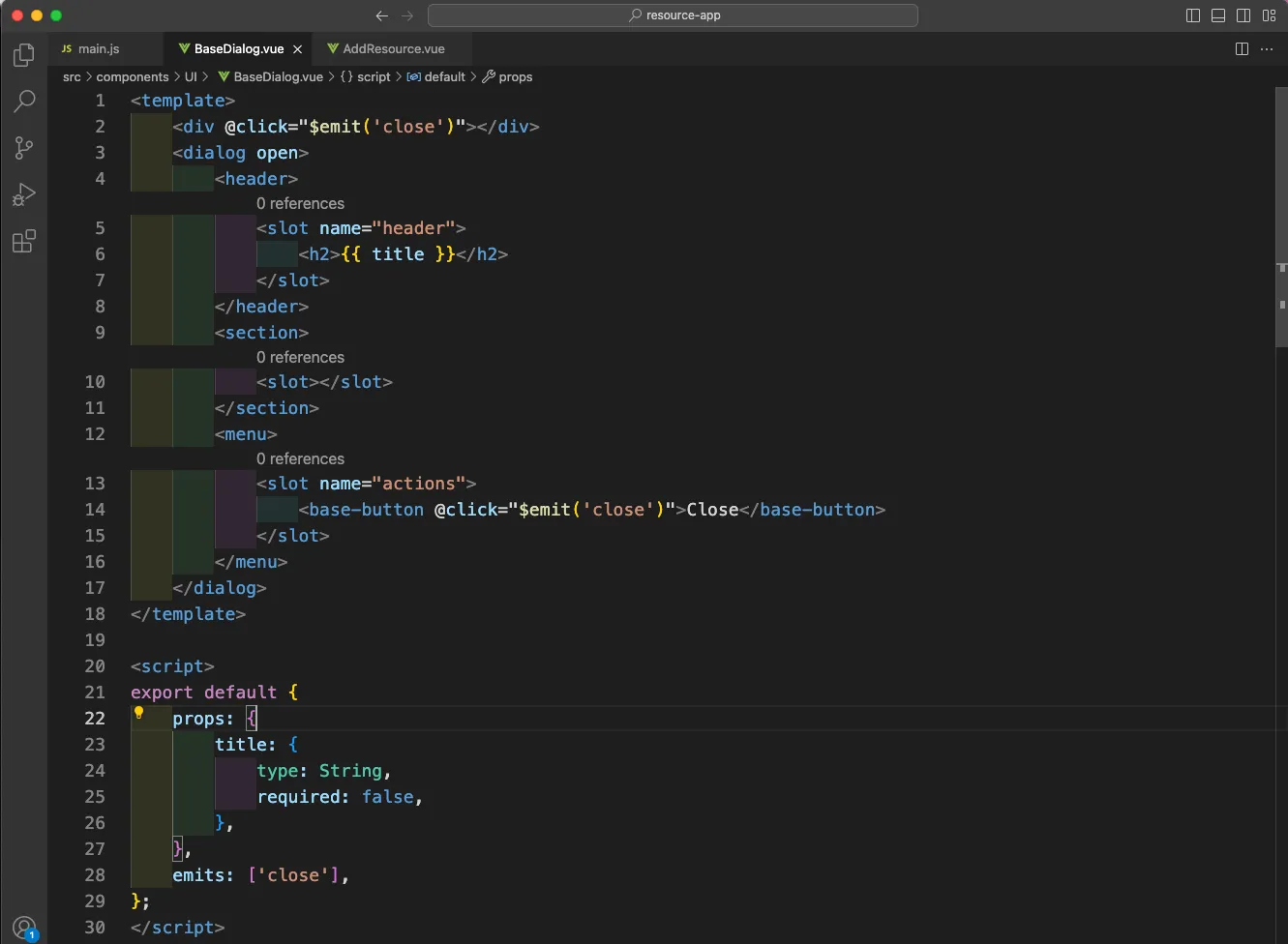Viewport: 1288px width, 944px height.
Task: Click the script breadcrumb
Action: point(365,76)
